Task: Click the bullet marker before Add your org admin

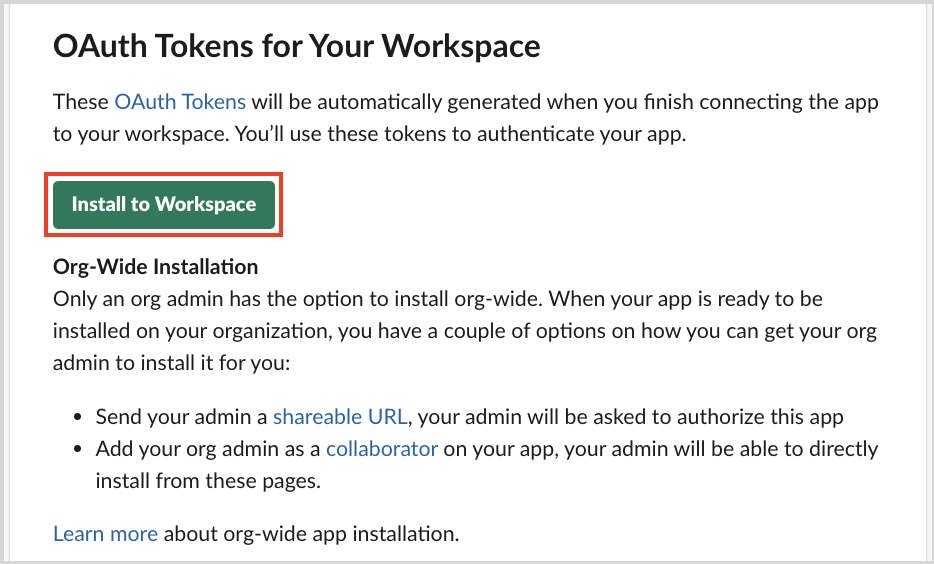Action: (77, 449)
